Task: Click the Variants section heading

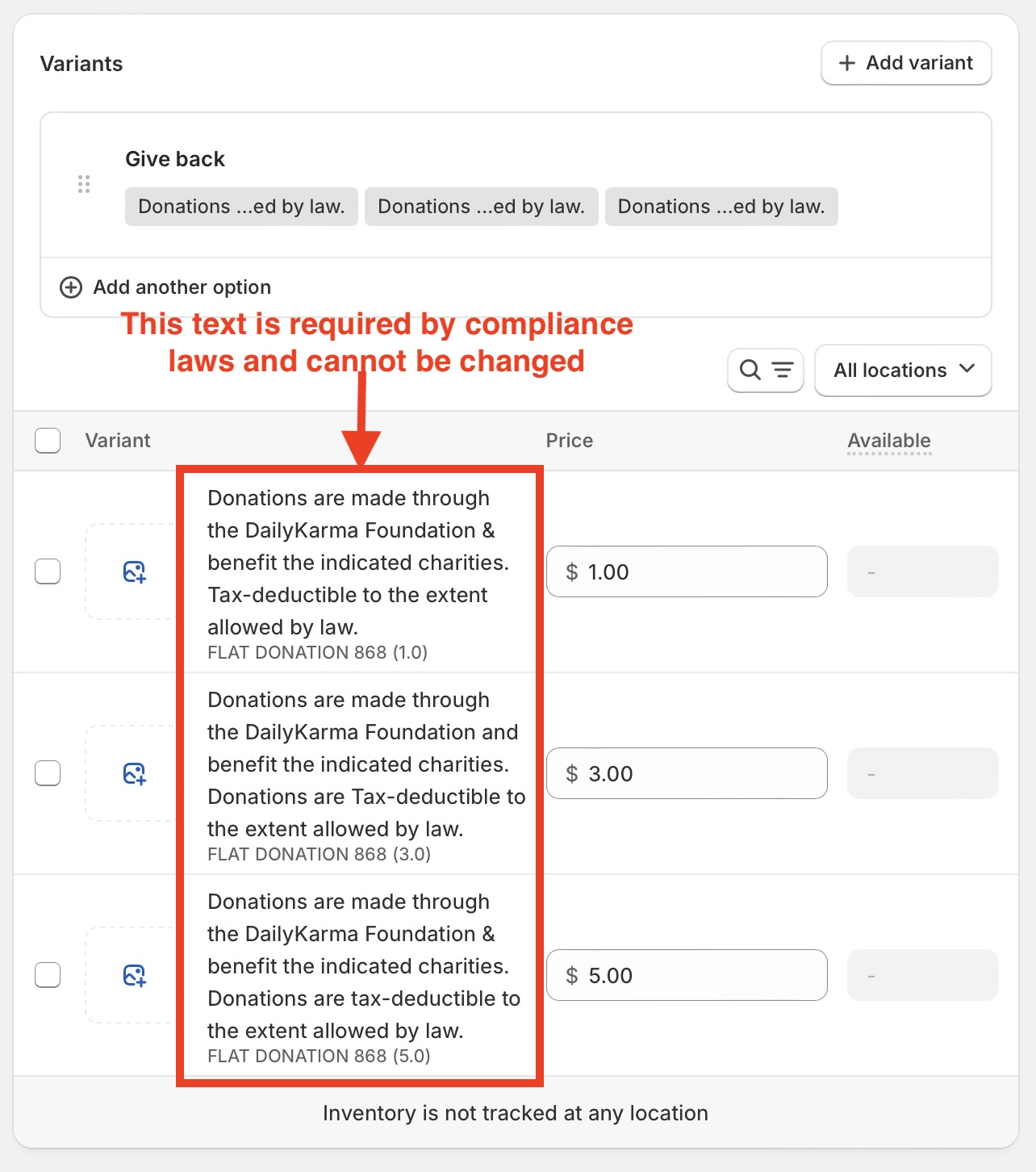Action: (x=81, y=64)
